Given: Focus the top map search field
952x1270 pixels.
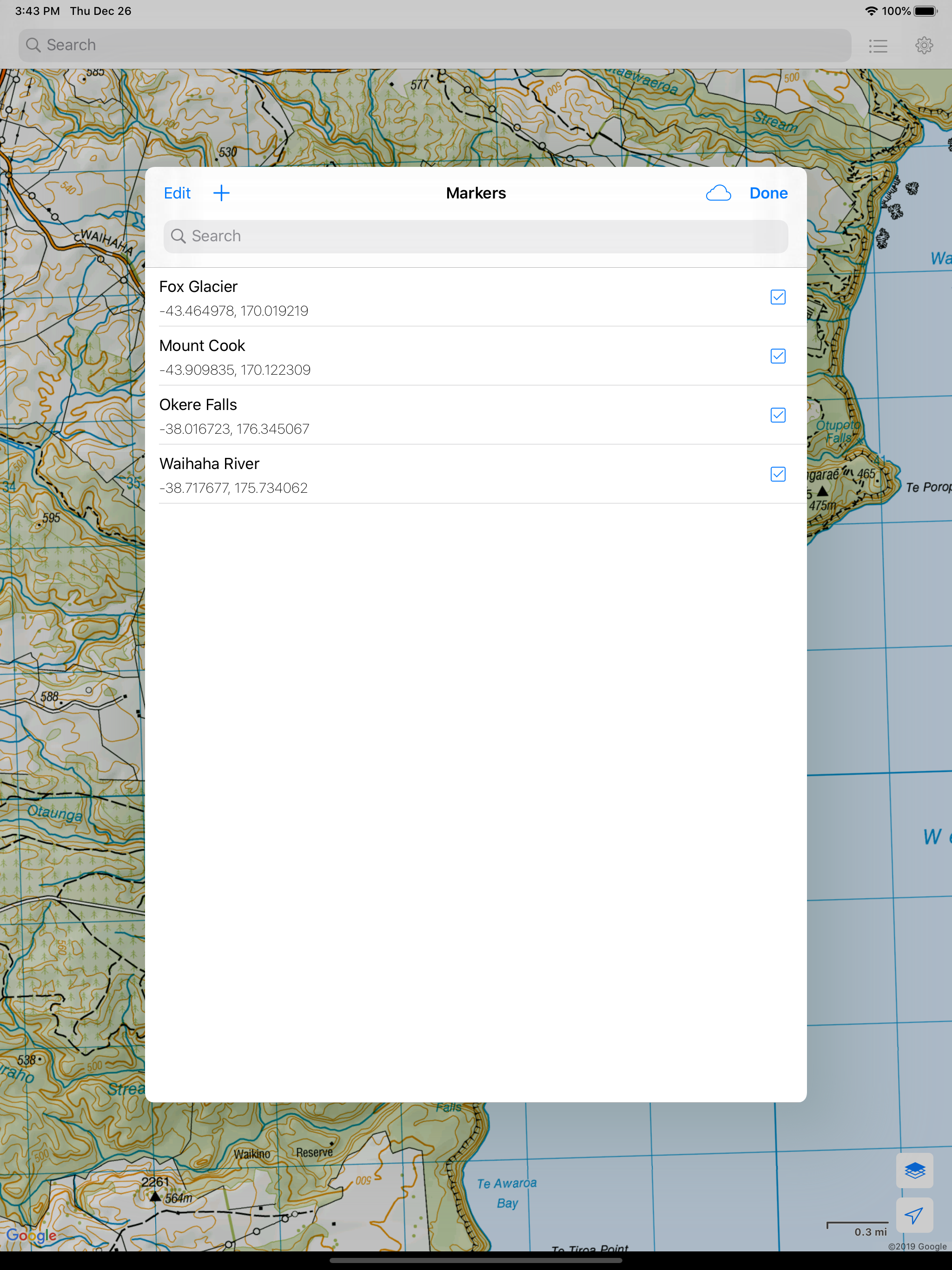Looking at the screenshot, I should (x=435, y=46).
